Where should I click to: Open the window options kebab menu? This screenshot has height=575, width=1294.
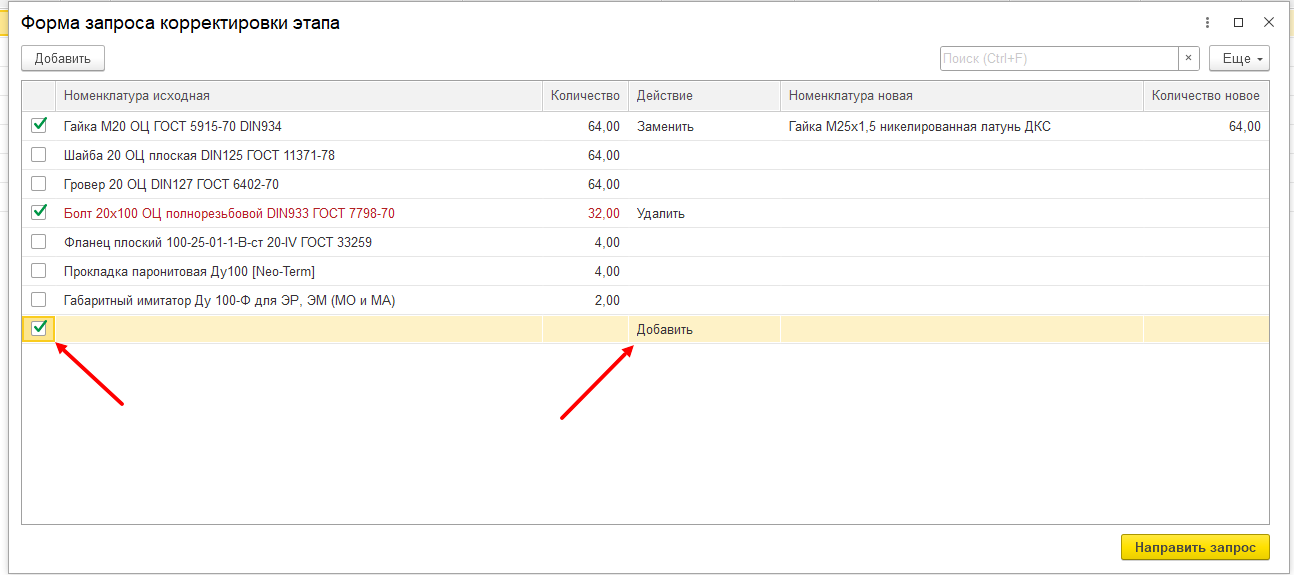click(x=1209, y=22)
